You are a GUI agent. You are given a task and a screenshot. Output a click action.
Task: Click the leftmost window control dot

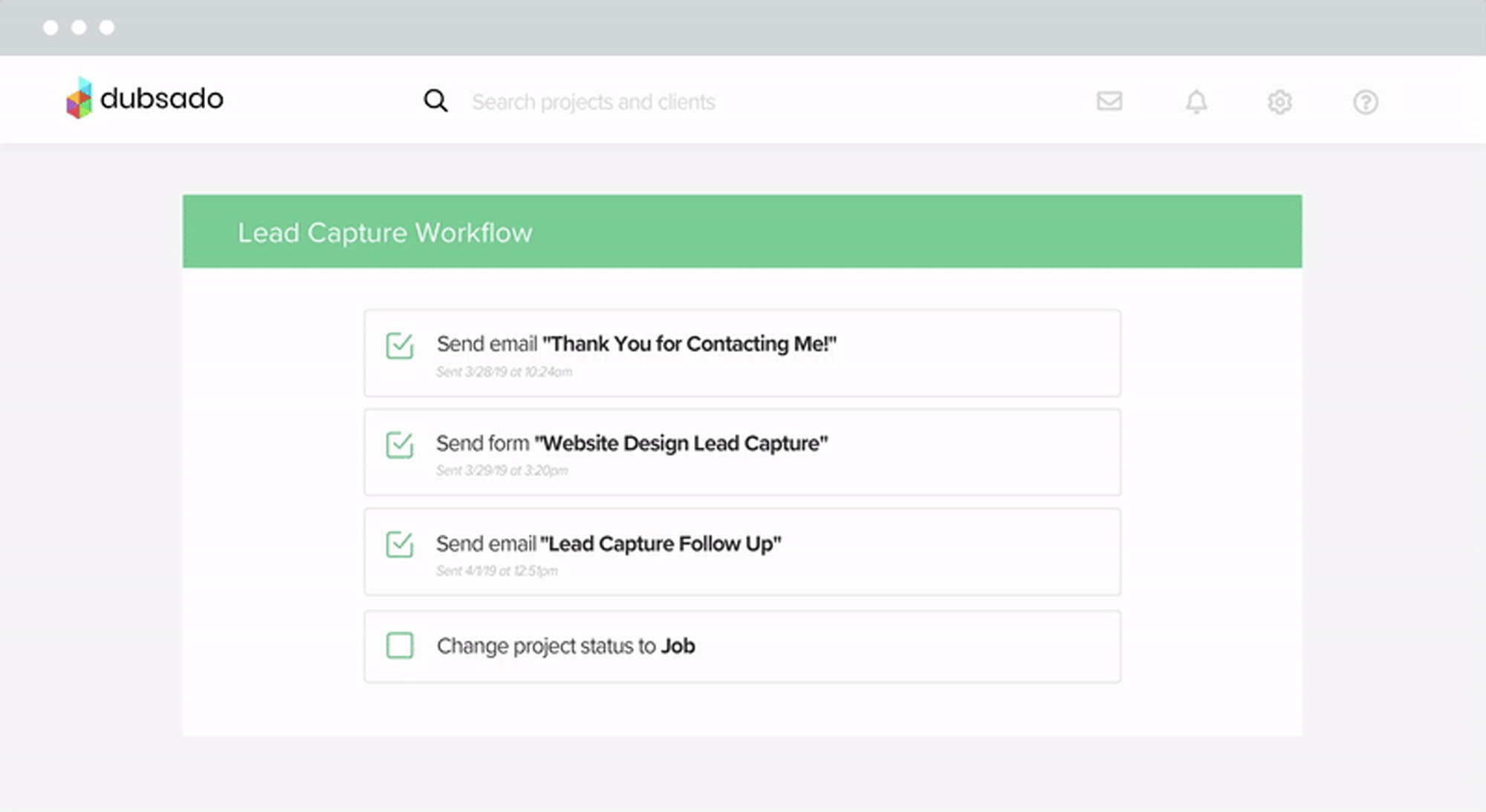point(51,27)
